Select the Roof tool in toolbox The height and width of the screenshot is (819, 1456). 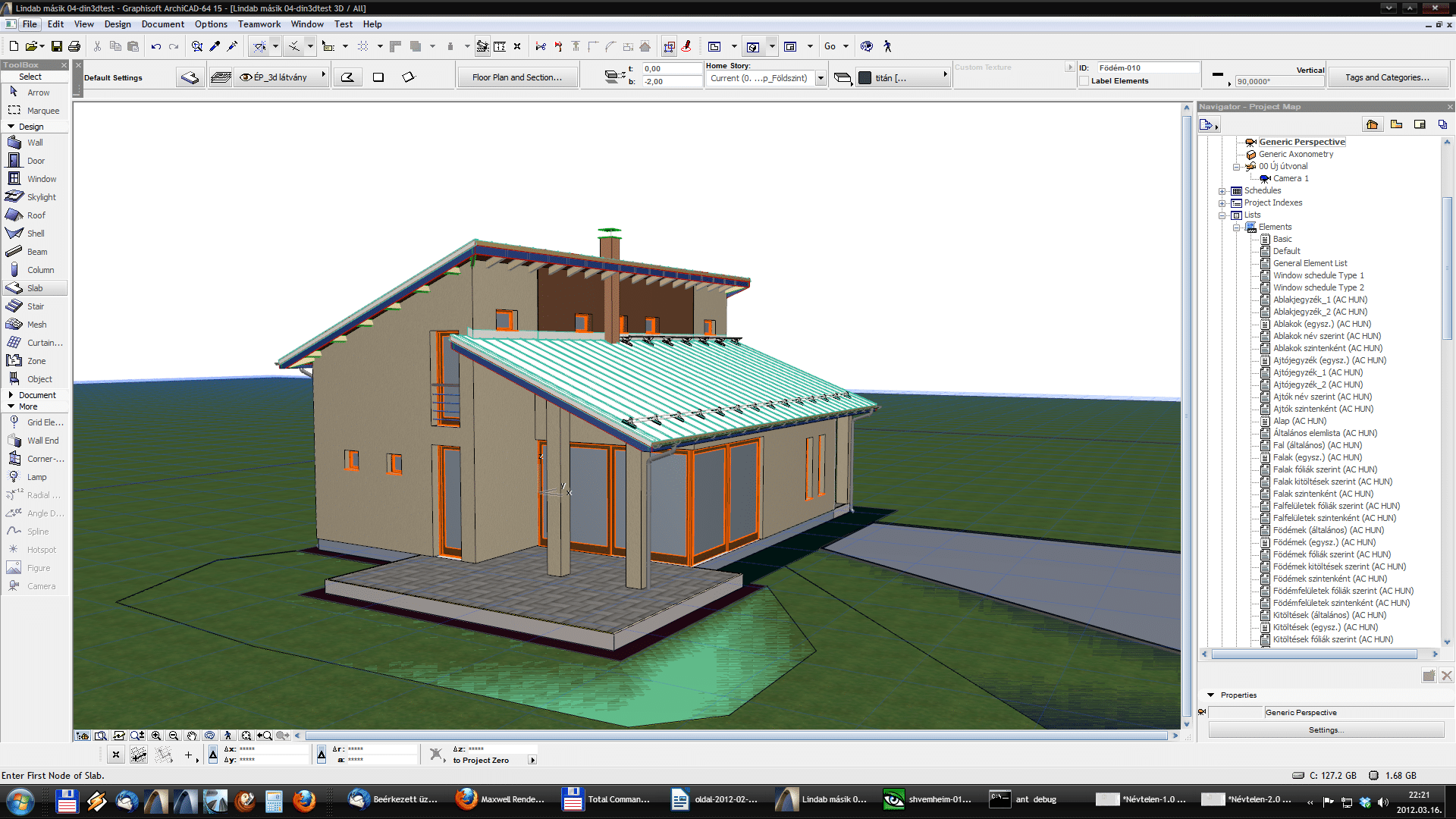pyautogui.click(x=35, y=215)
